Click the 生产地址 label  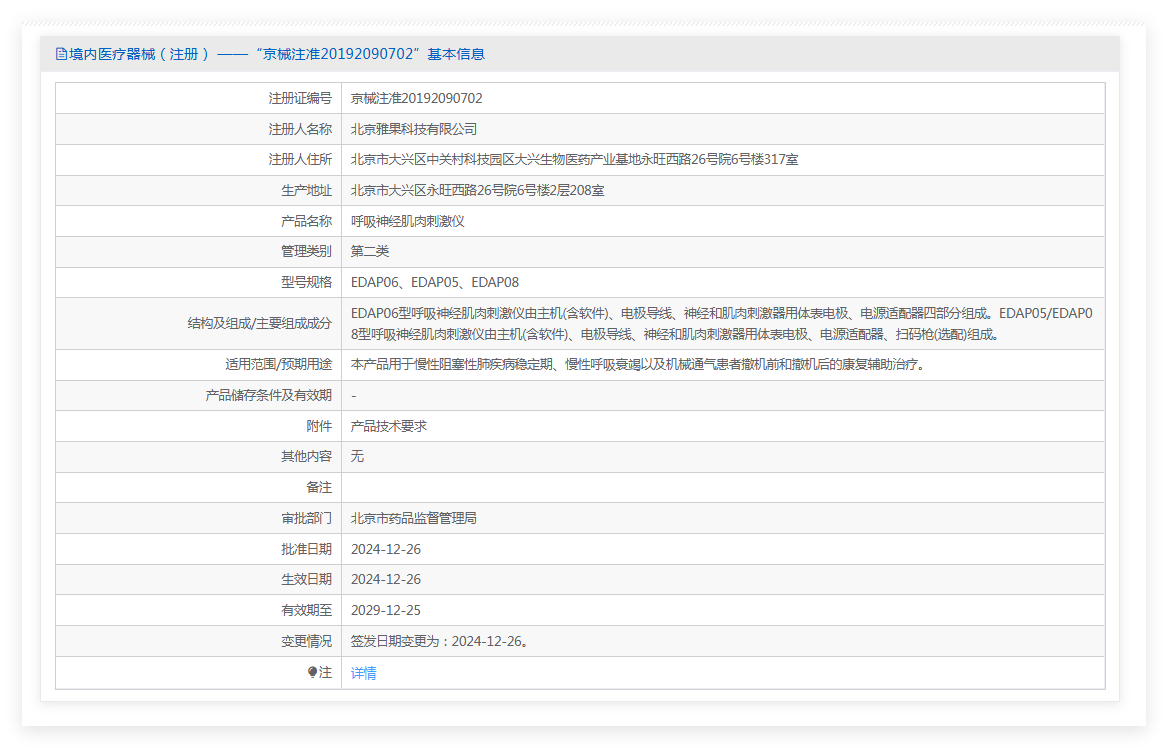click(306, 191)
